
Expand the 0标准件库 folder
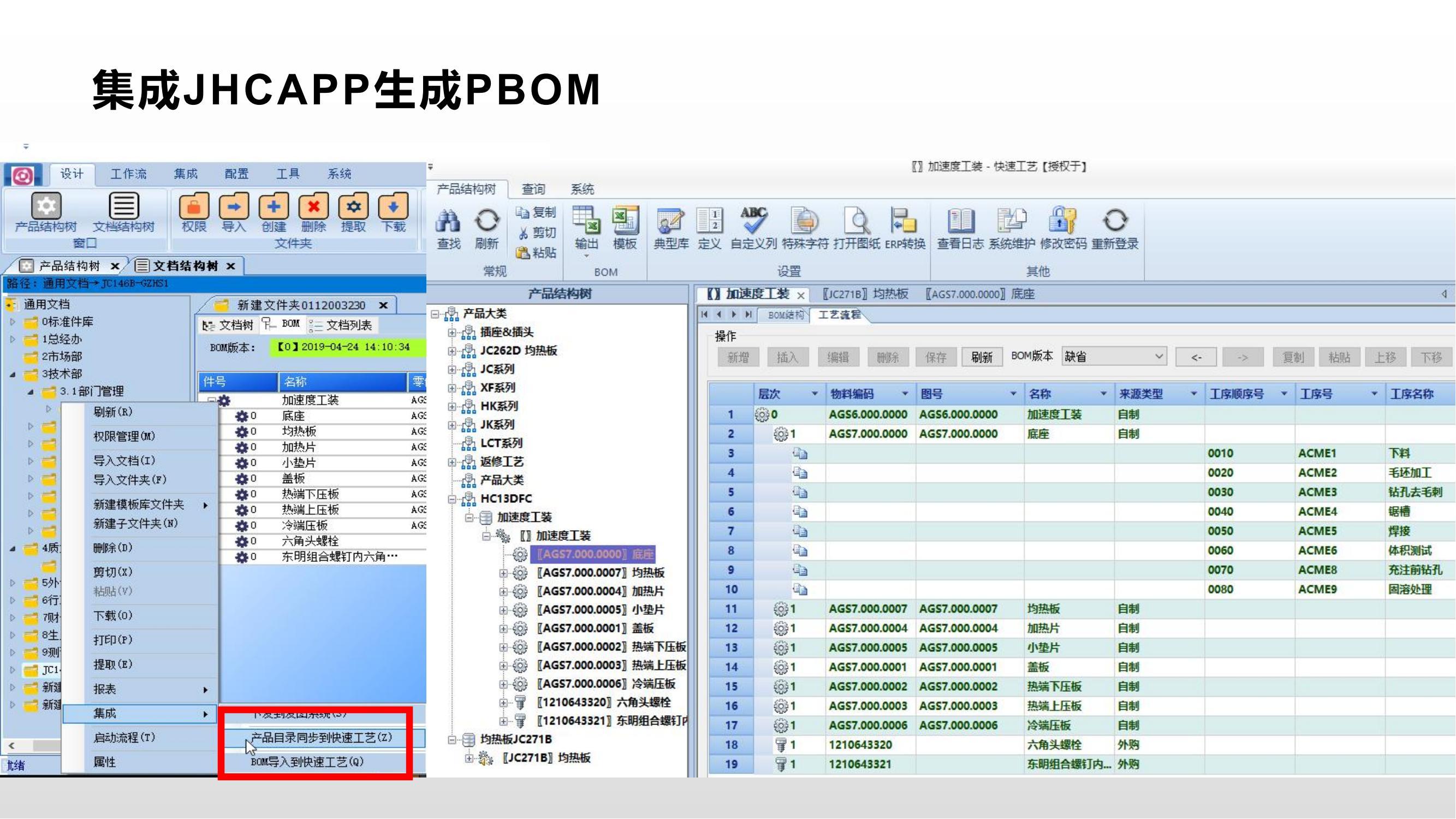coord(13,322)
